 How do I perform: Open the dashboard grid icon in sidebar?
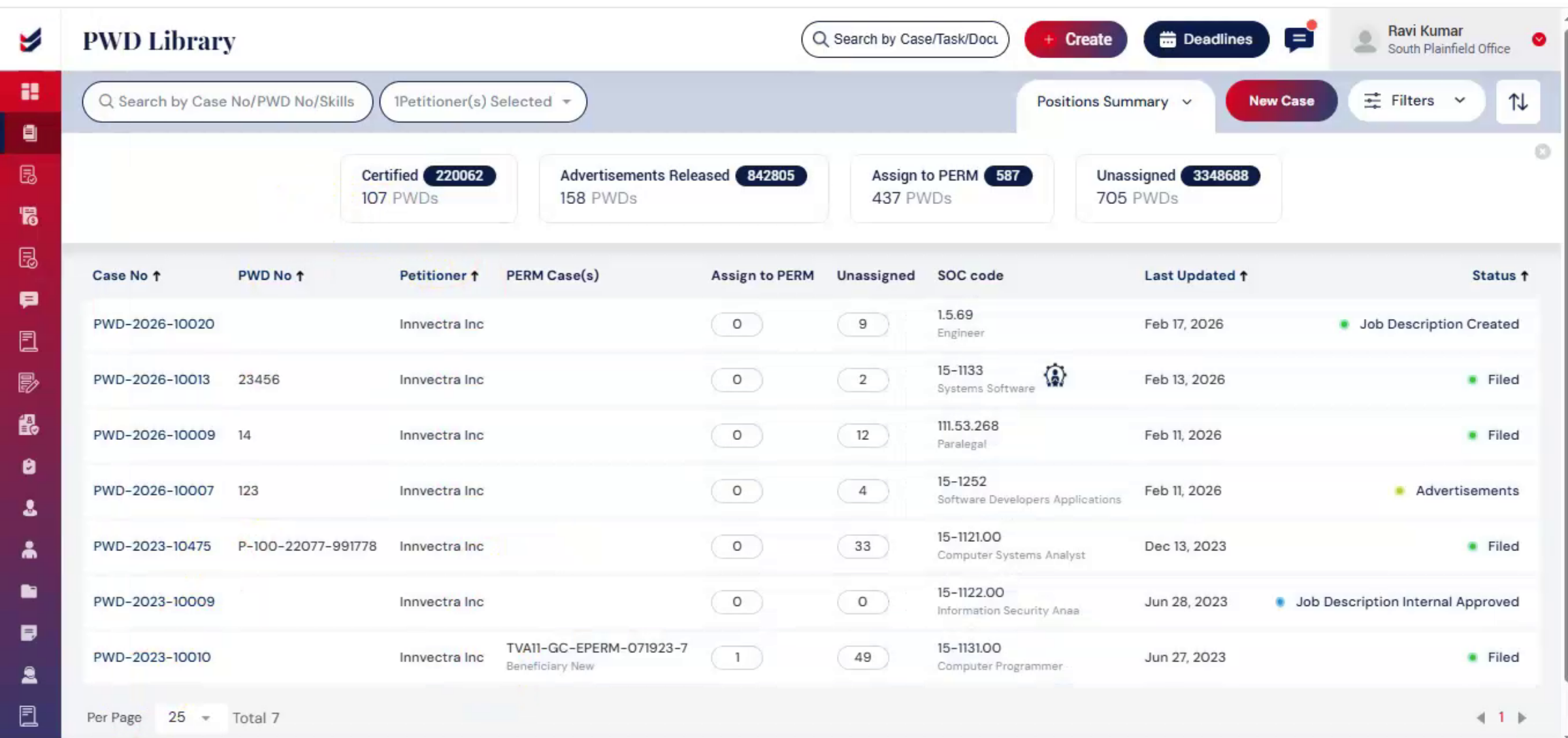point(30,92)
